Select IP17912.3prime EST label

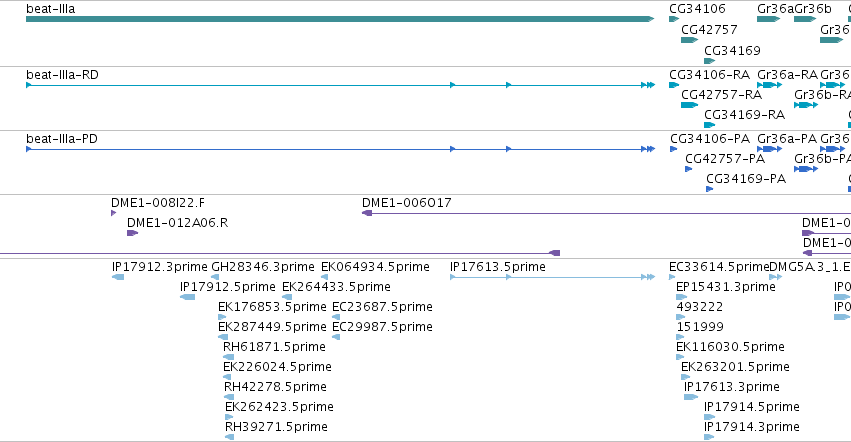(160, 267)
